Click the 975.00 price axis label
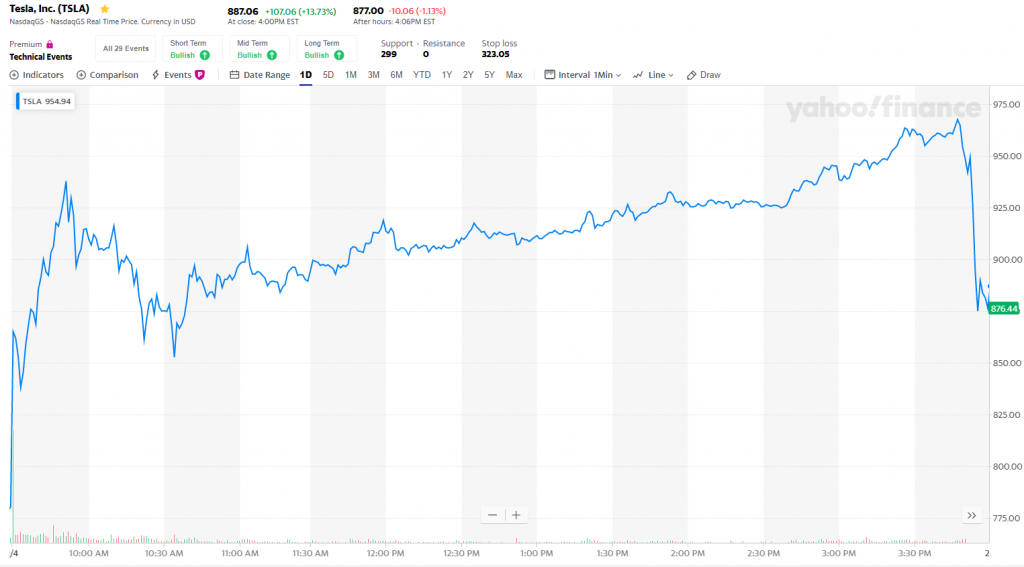This screenshot has height=567, width=1024. pyautogui.click(x=1006, y=105)
